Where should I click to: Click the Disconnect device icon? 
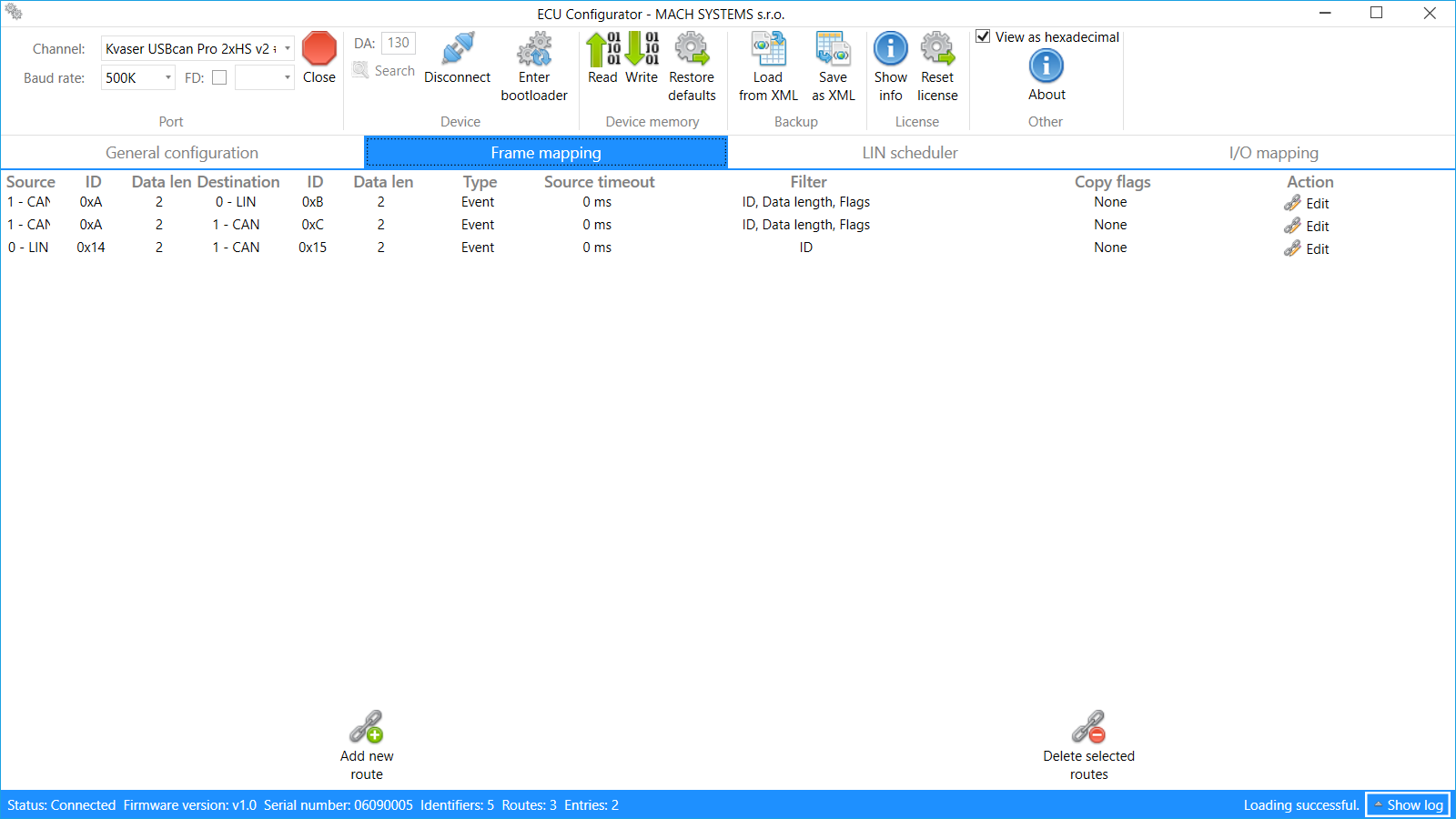pyautogui.click(x=457, y=50)
